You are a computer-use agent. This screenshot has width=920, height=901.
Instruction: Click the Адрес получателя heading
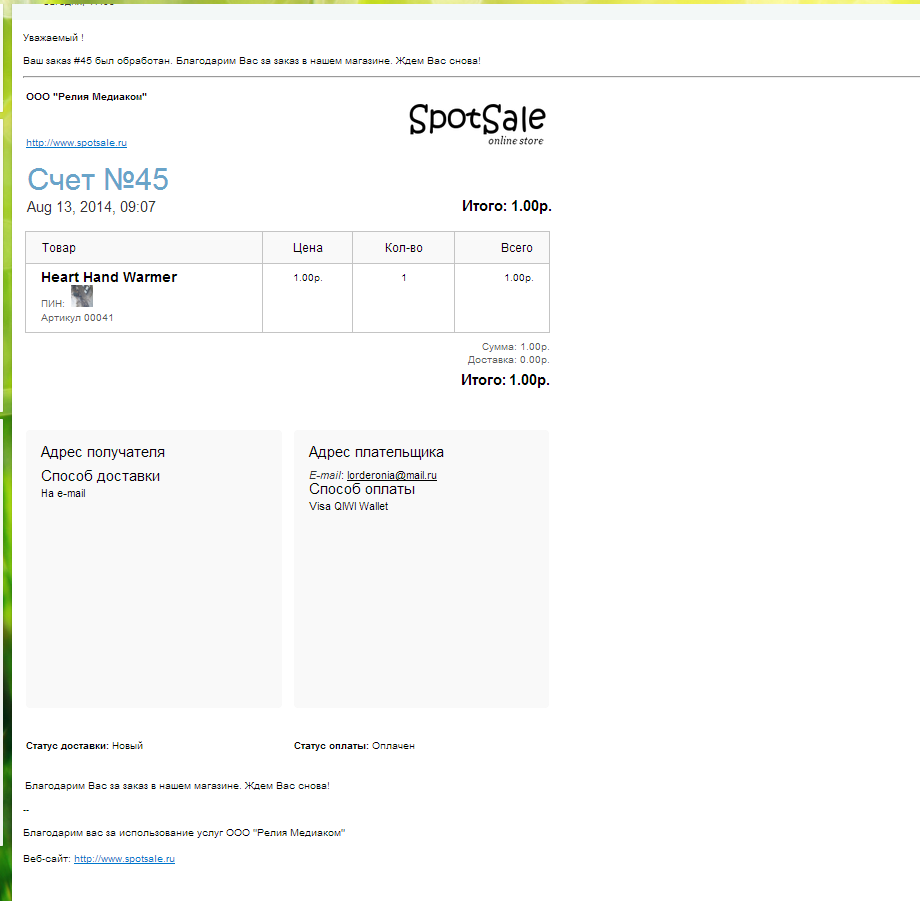coord(103,452)
